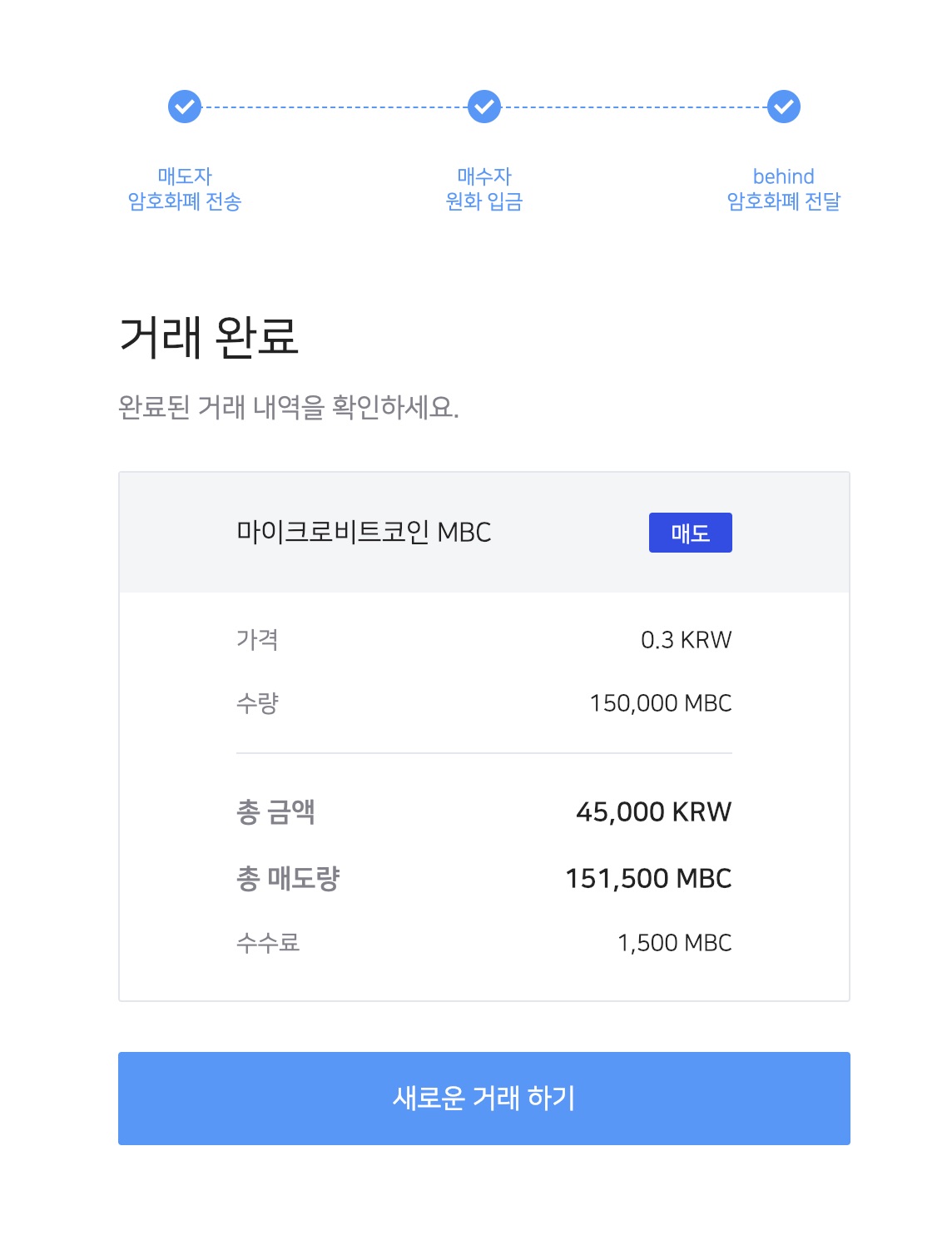Viewport: 952px width, 1255px height.
Task: Click the 가격 row label
Action: (x=257, y=640)
